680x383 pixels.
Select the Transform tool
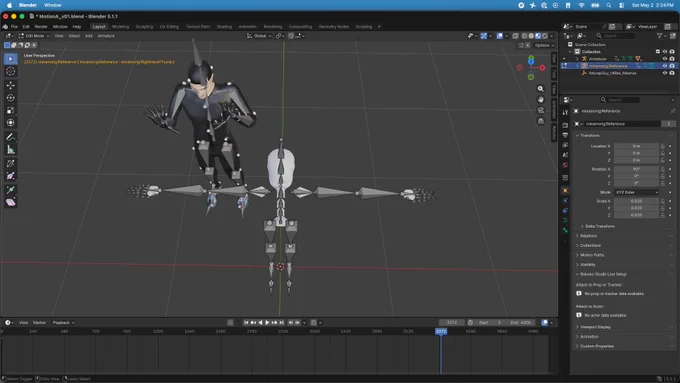10,123
